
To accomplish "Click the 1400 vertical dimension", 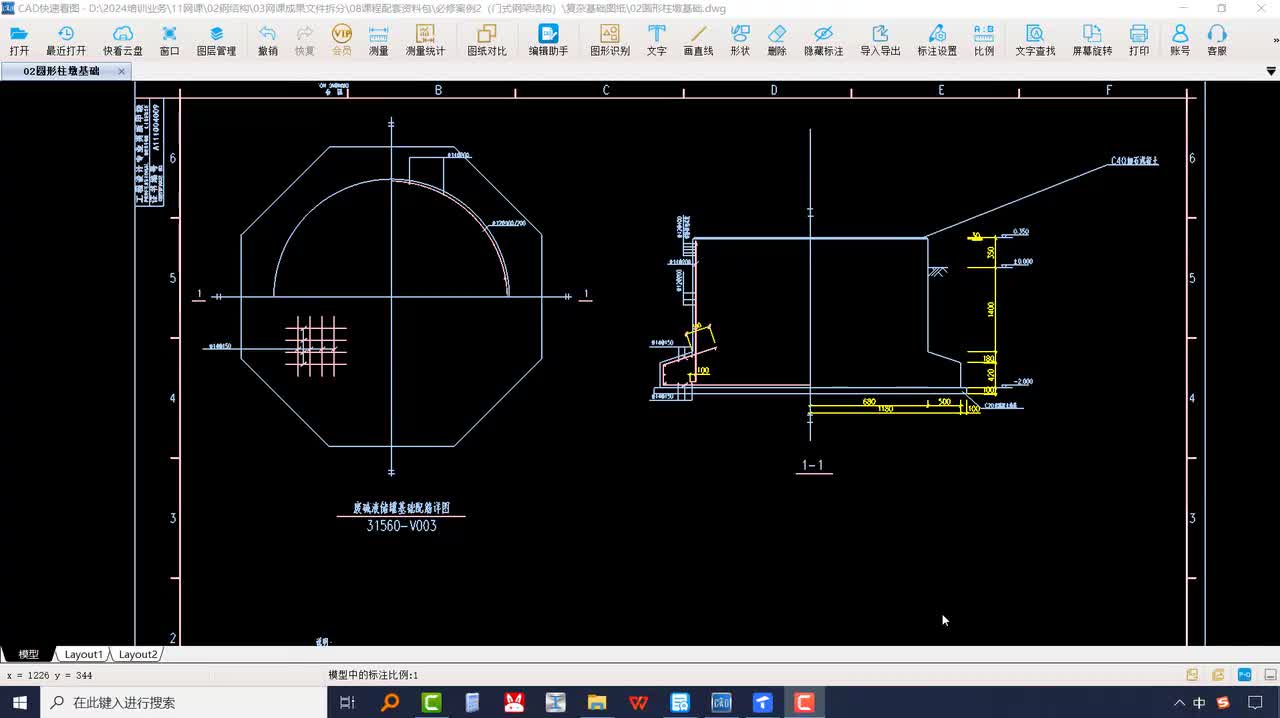I will [x=991, y=309].
